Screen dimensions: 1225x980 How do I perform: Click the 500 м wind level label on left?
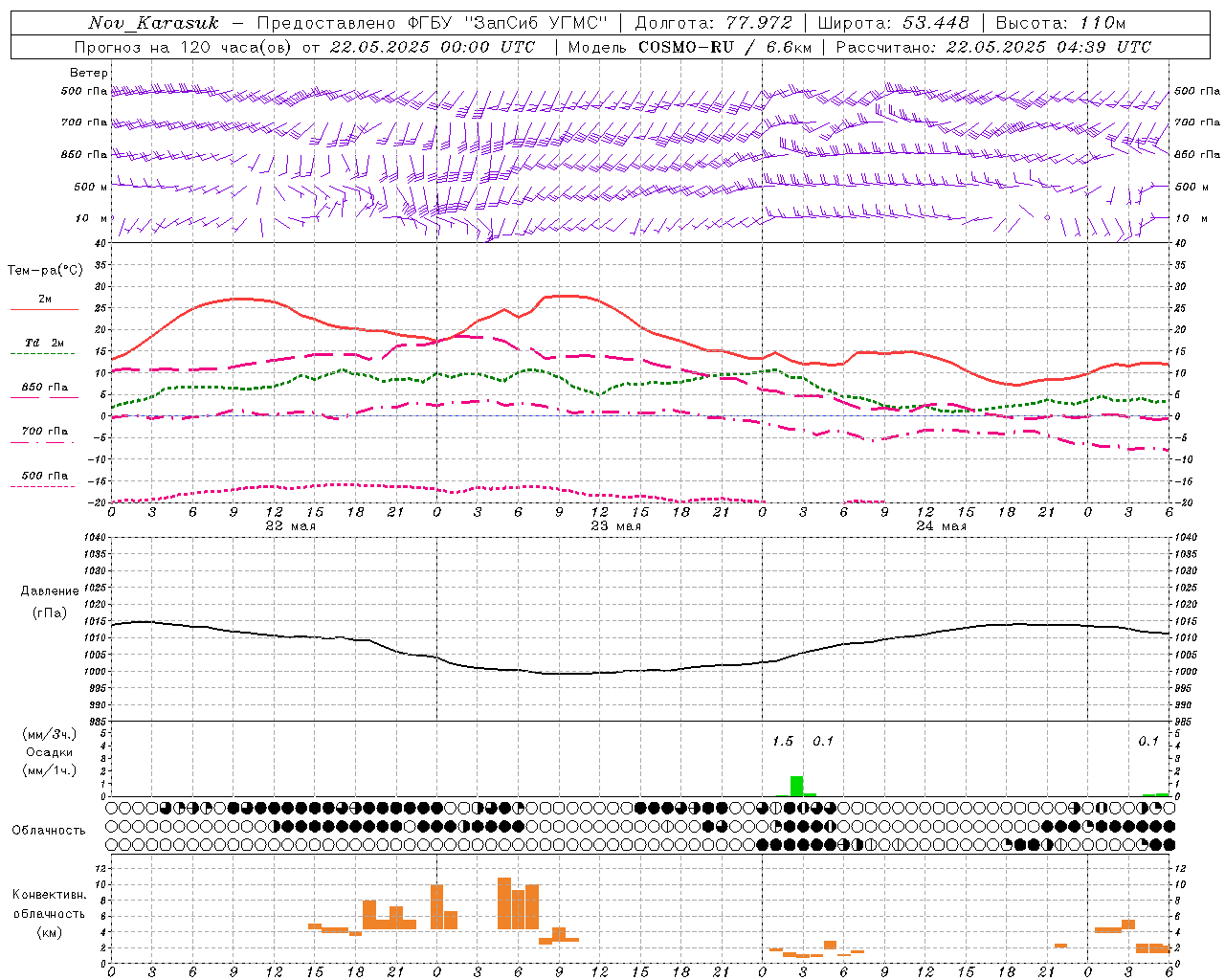click(90, 188)
